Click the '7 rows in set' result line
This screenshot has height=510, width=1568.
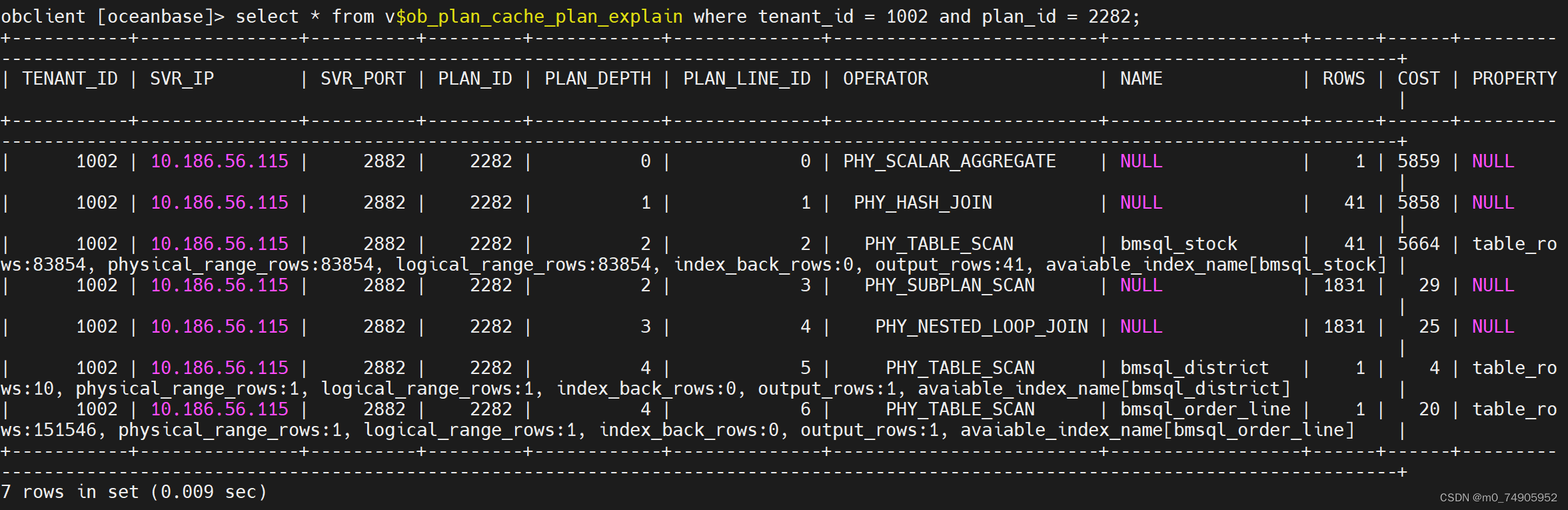click(x=134, y=492)
